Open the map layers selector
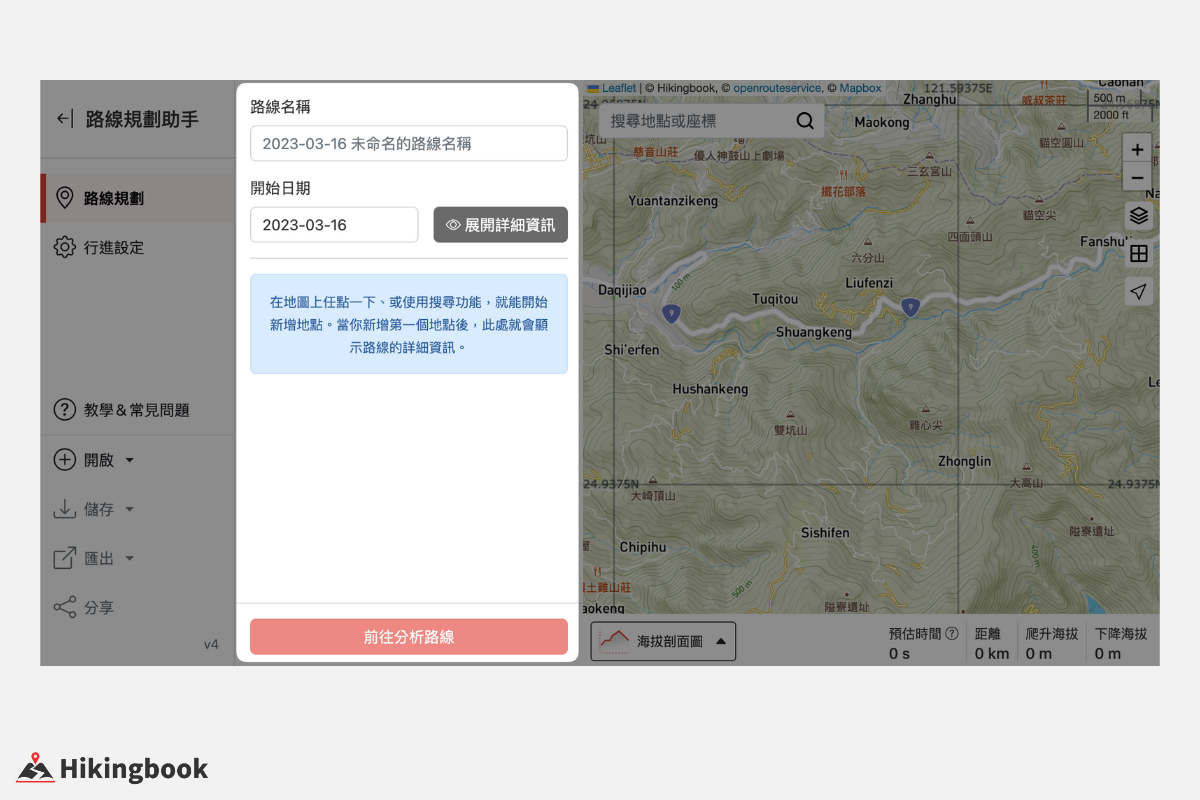This screenshot has height=800, width=1200. [x=1138, y=215]
